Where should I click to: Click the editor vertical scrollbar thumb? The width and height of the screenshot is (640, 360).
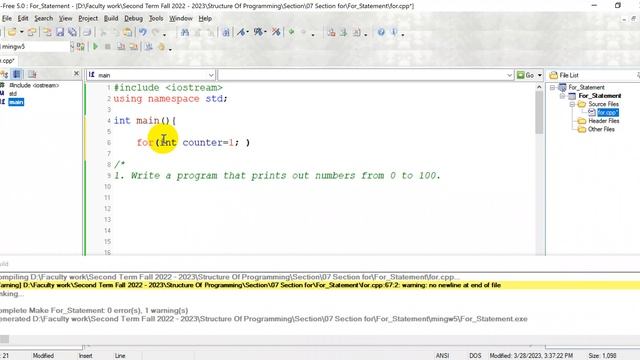539,112
